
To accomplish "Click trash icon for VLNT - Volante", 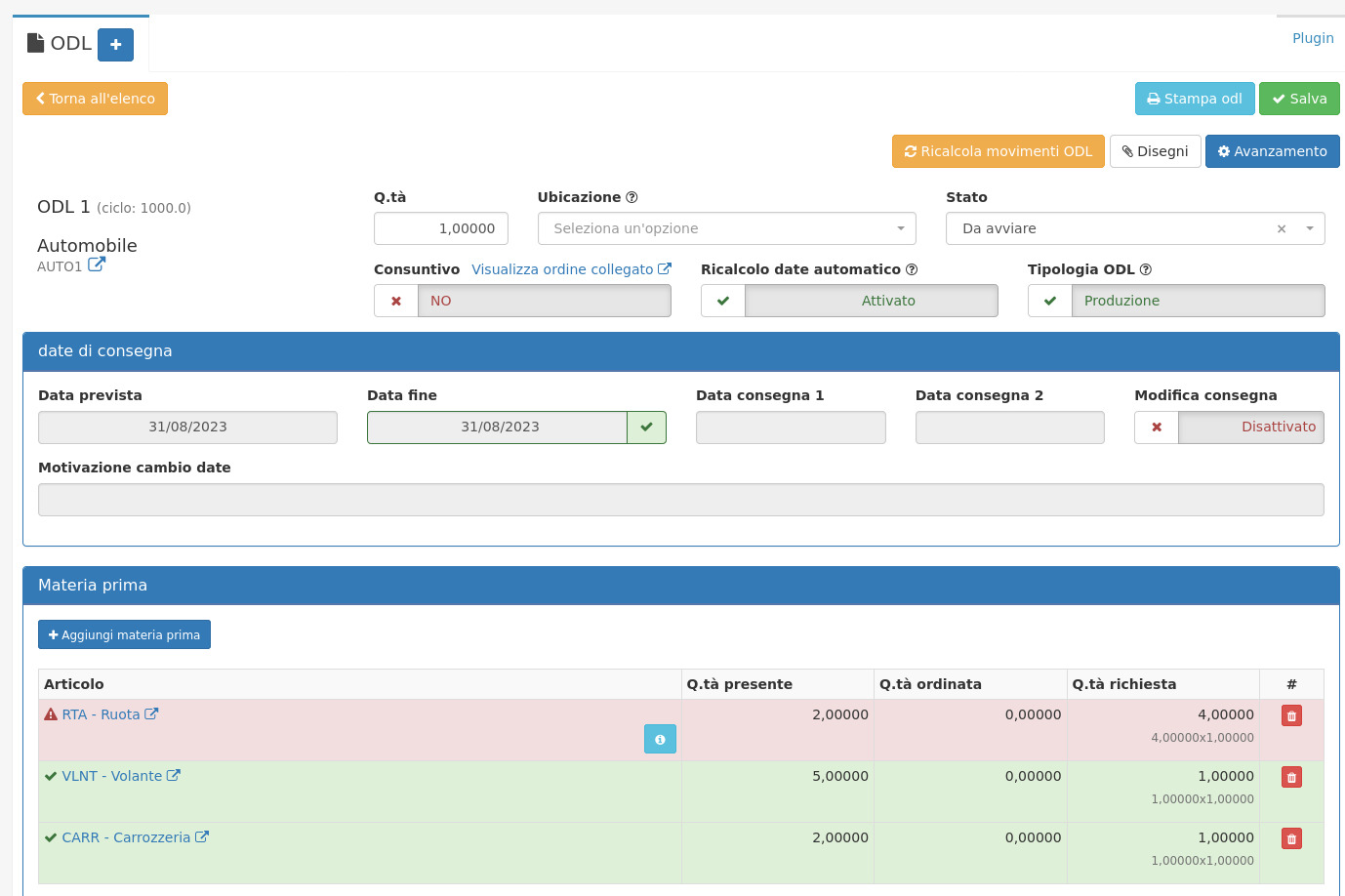I will tap(1291, 777).
